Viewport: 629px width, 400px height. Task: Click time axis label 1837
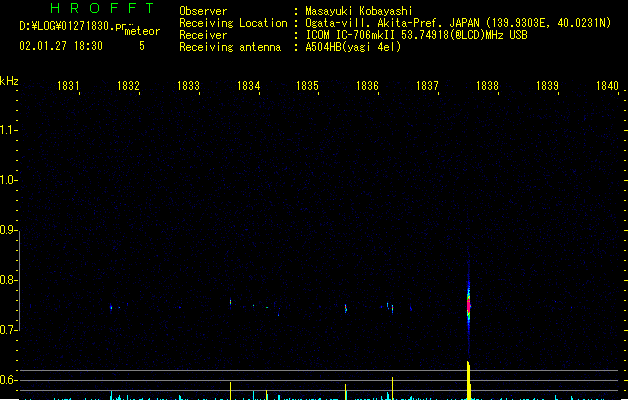427,86
